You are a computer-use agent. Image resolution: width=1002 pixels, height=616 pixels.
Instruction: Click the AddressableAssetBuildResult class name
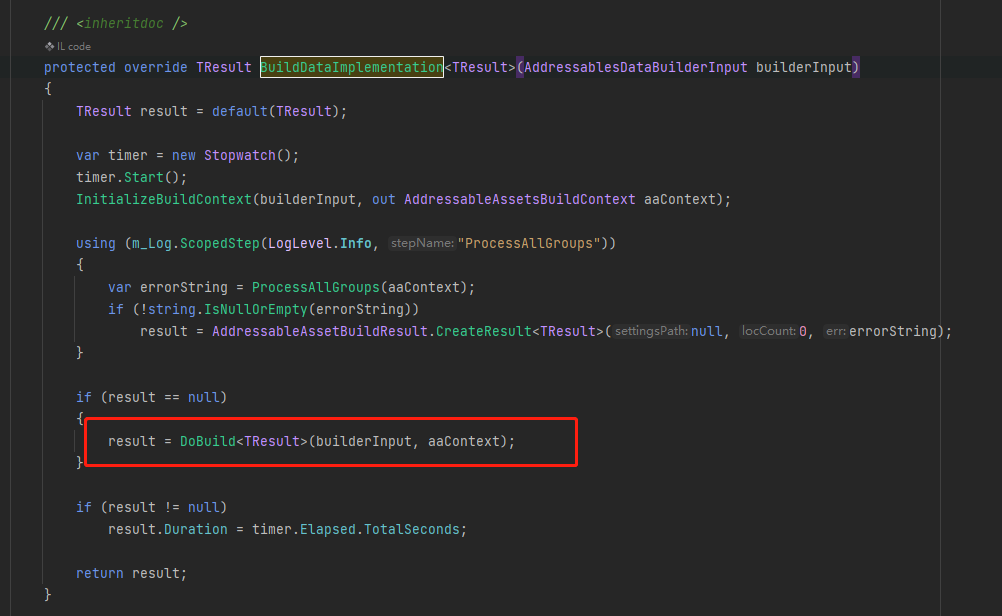[320, 332]
